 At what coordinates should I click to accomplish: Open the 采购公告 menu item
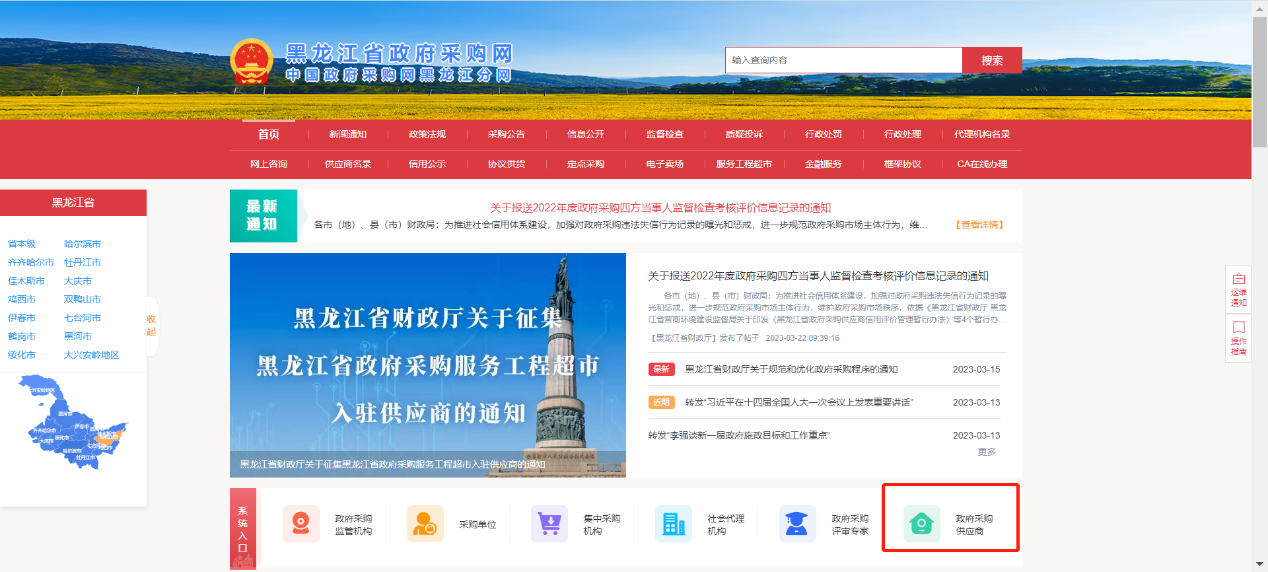(x=506, y=135)
